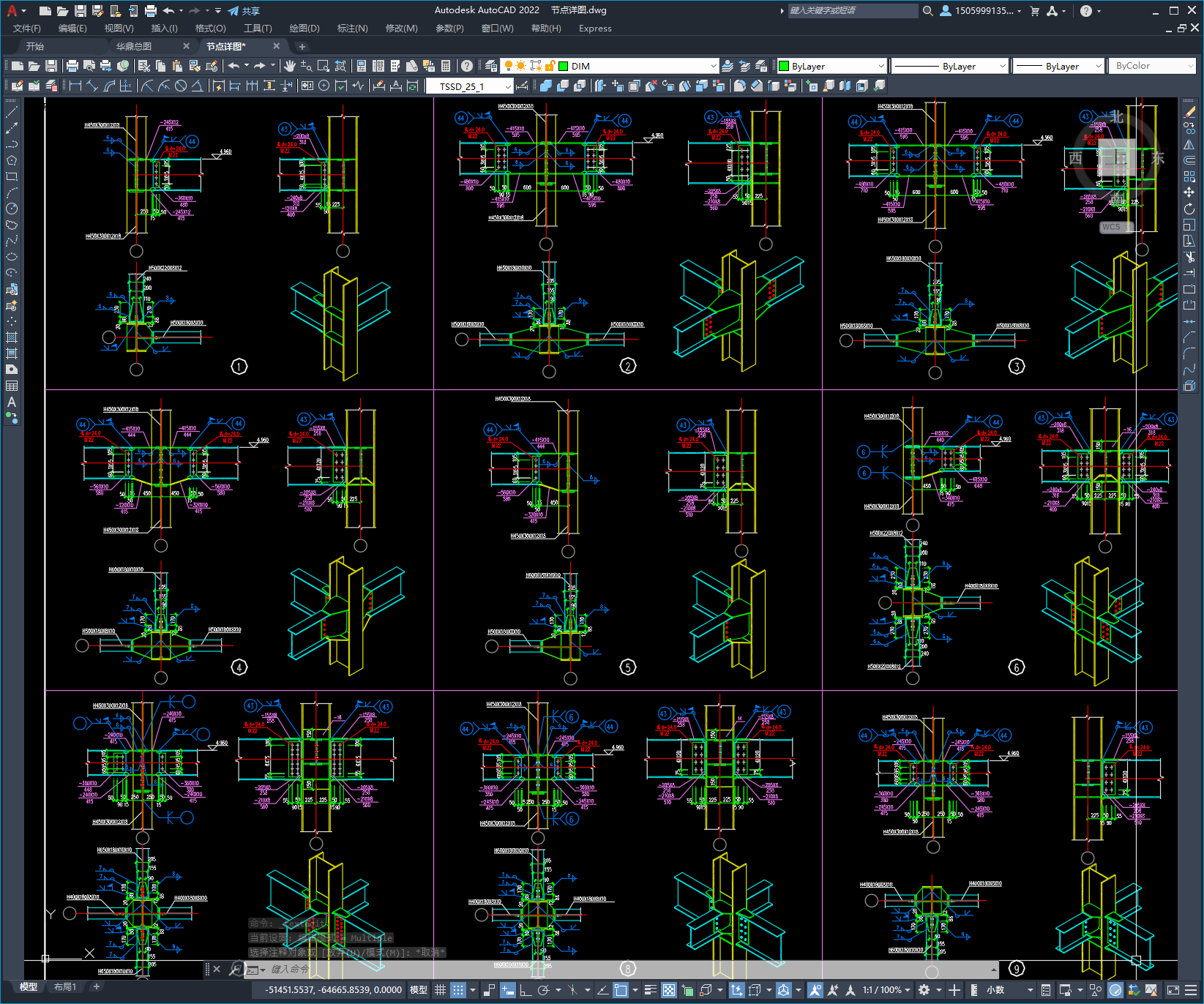Screen dimensions: 1204x1004
Task: Open the 标注(N) menu
Action: click(x=352, y=29)
